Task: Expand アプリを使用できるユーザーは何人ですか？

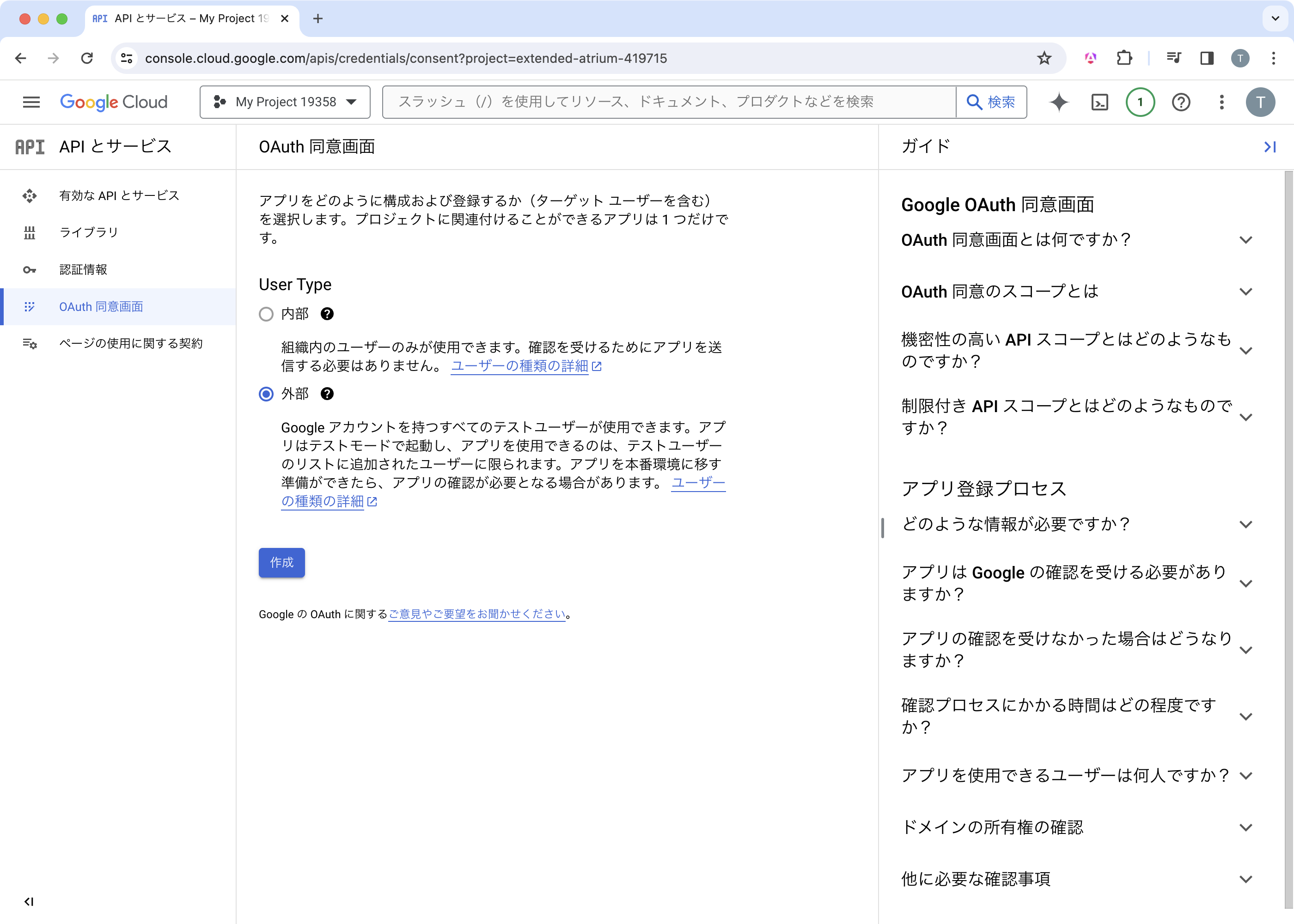Action: coord(1077,776)
